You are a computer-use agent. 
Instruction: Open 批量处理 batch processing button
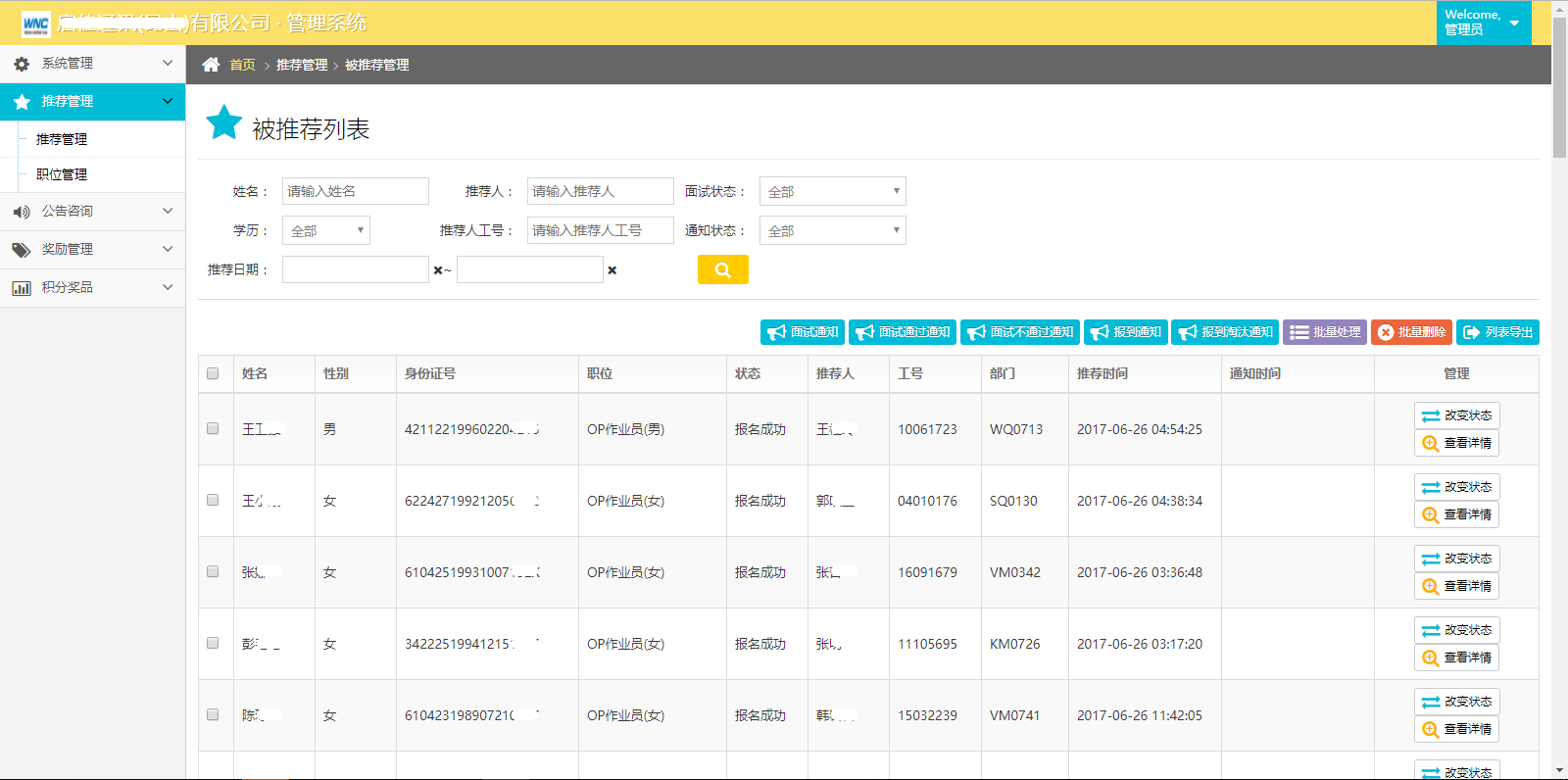point(1325,332)
